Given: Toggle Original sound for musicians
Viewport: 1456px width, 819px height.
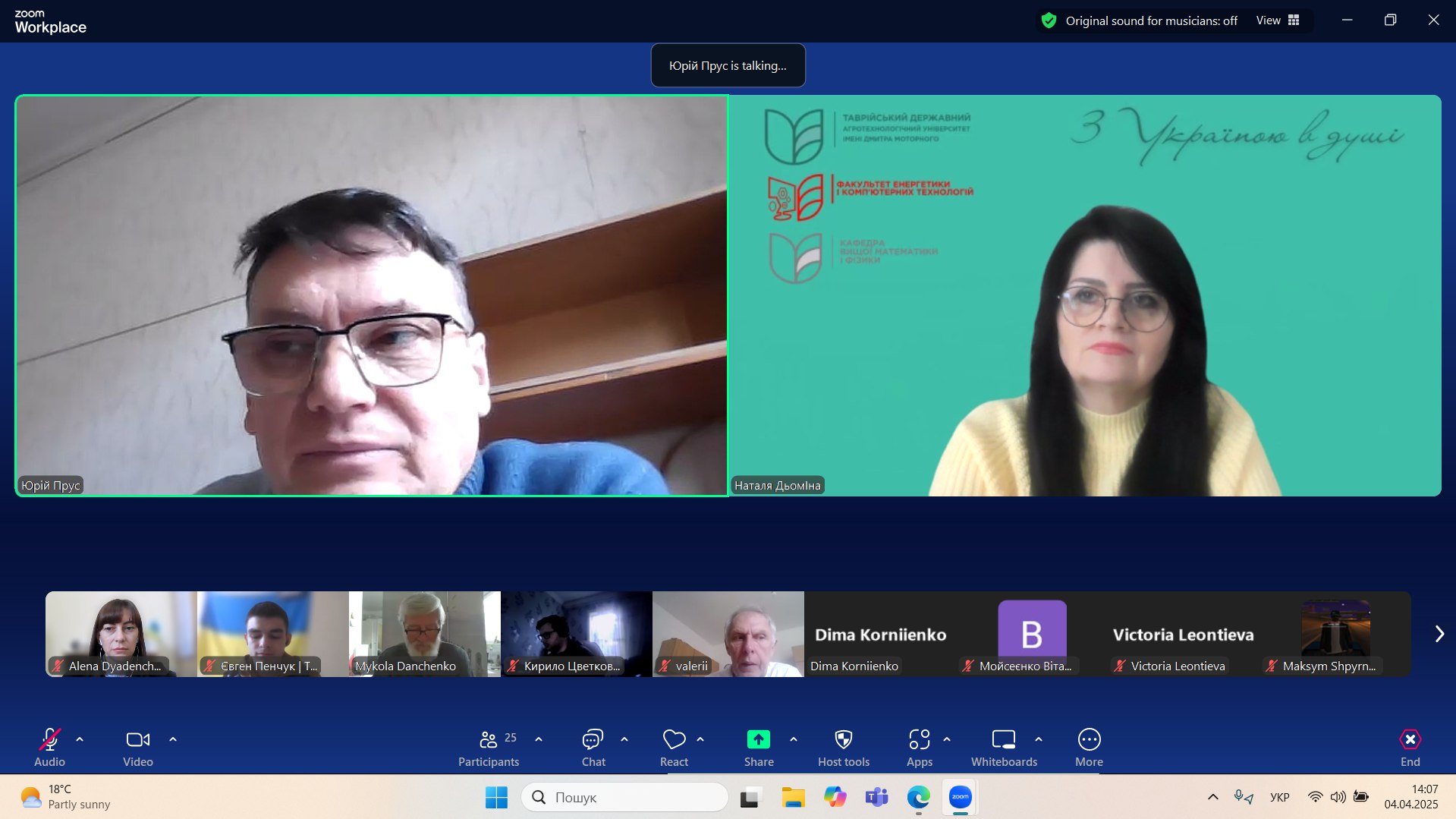Looking at the screenshot, I should (x=1151, y=20).
